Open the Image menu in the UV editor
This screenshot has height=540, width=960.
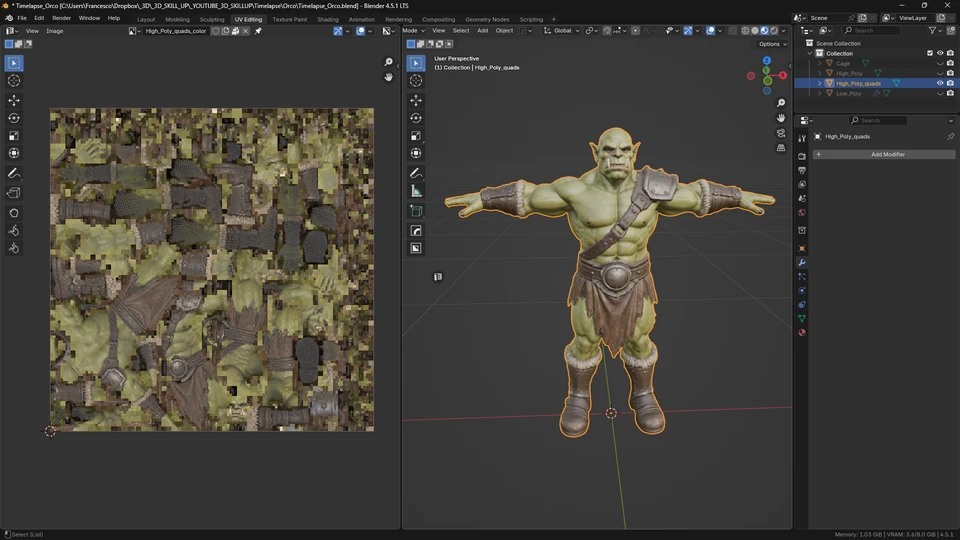[x=54, y=31]
